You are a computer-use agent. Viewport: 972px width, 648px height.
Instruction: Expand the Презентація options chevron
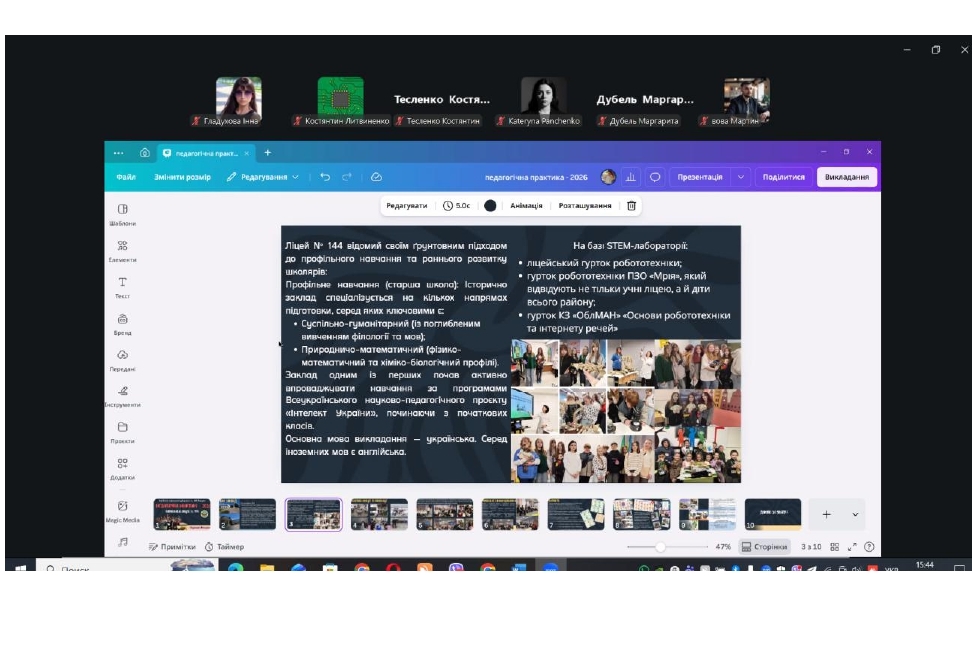741,177
